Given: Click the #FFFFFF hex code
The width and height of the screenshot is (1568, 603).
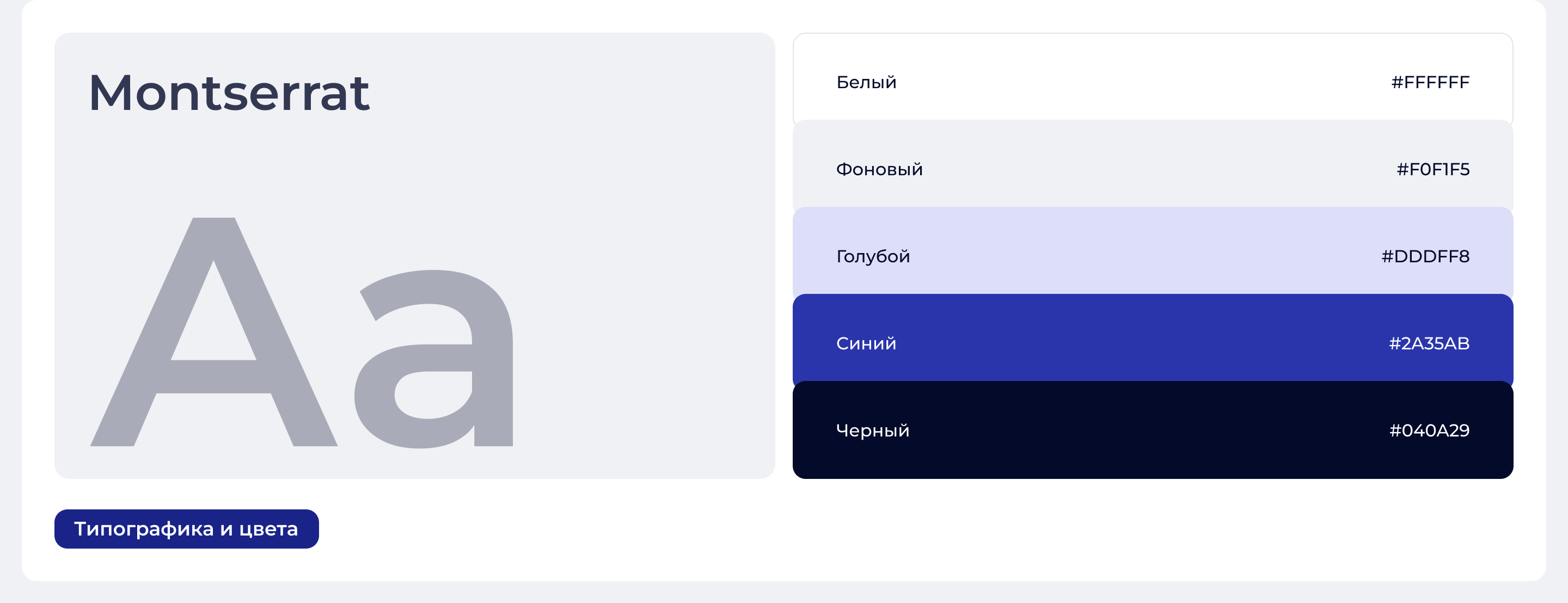Looking at the screenshot, I should click(1430, 82).
